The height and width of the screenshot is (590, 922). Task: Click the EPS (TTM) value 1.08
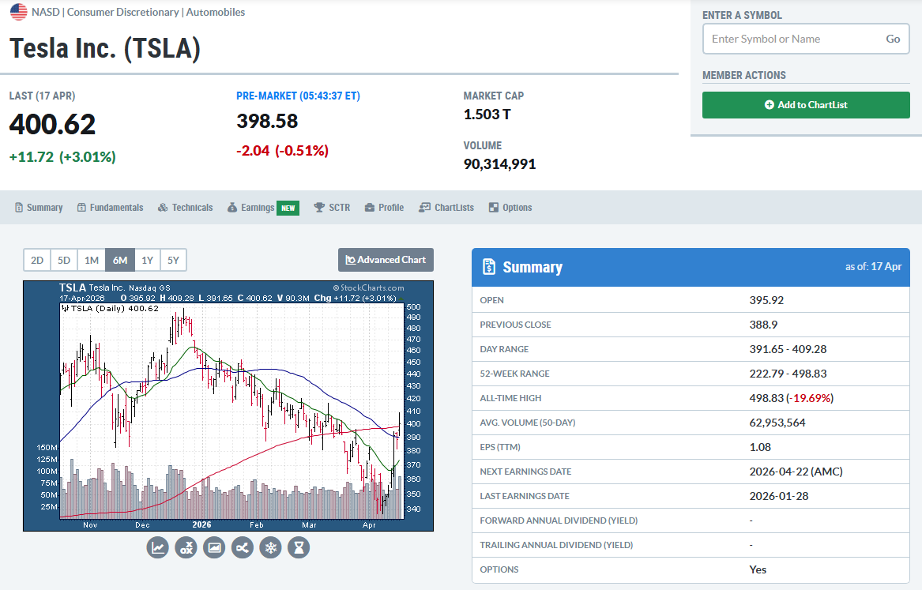coord(760,447)
